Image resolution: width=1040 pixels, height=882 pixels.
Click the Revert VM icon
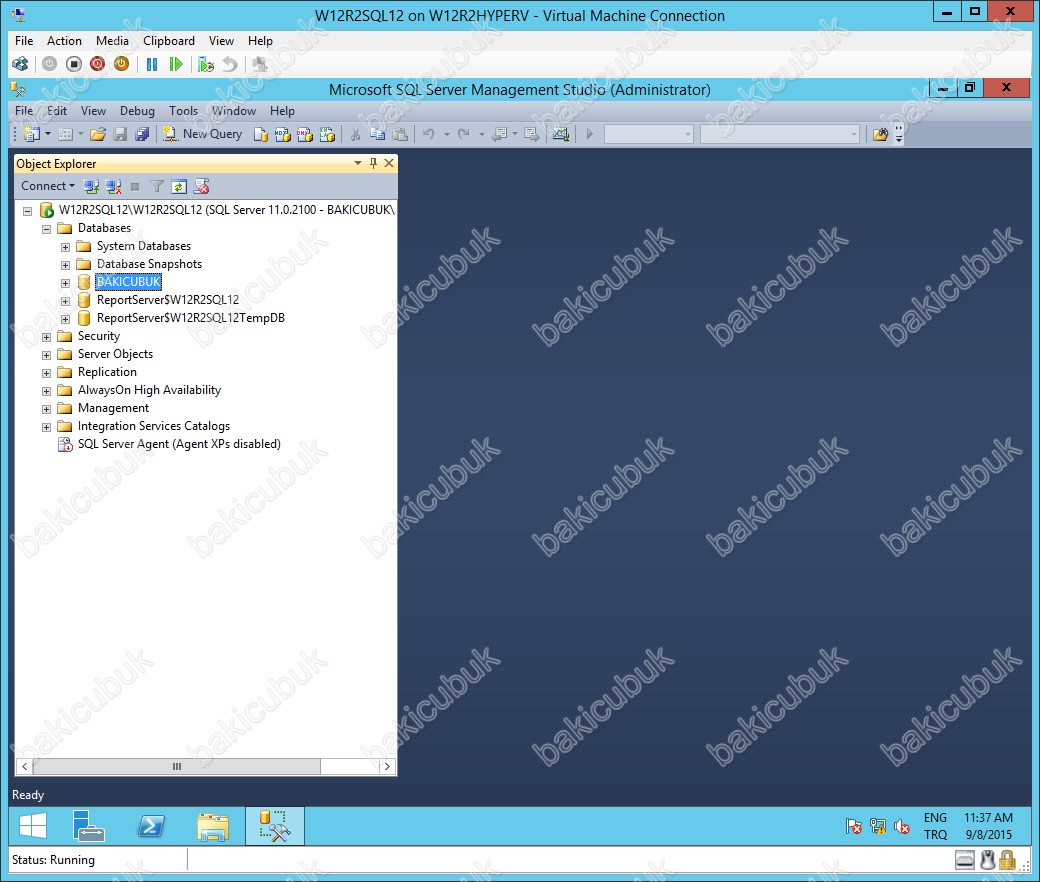coord(229,64)
